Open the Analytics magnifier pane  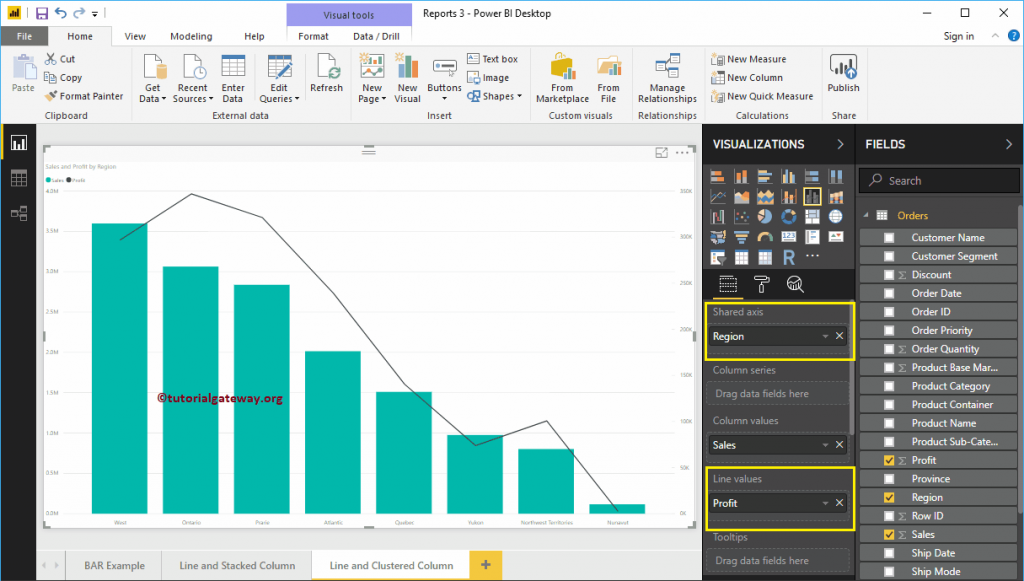[794, 284]
